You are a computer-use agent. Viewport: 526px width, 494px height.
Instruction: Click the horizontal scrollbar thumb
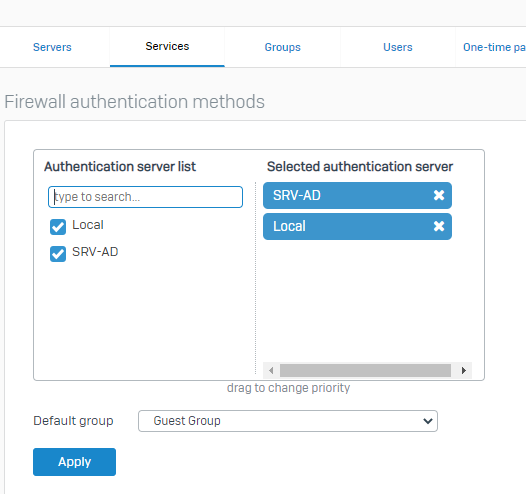coord(365,371)
